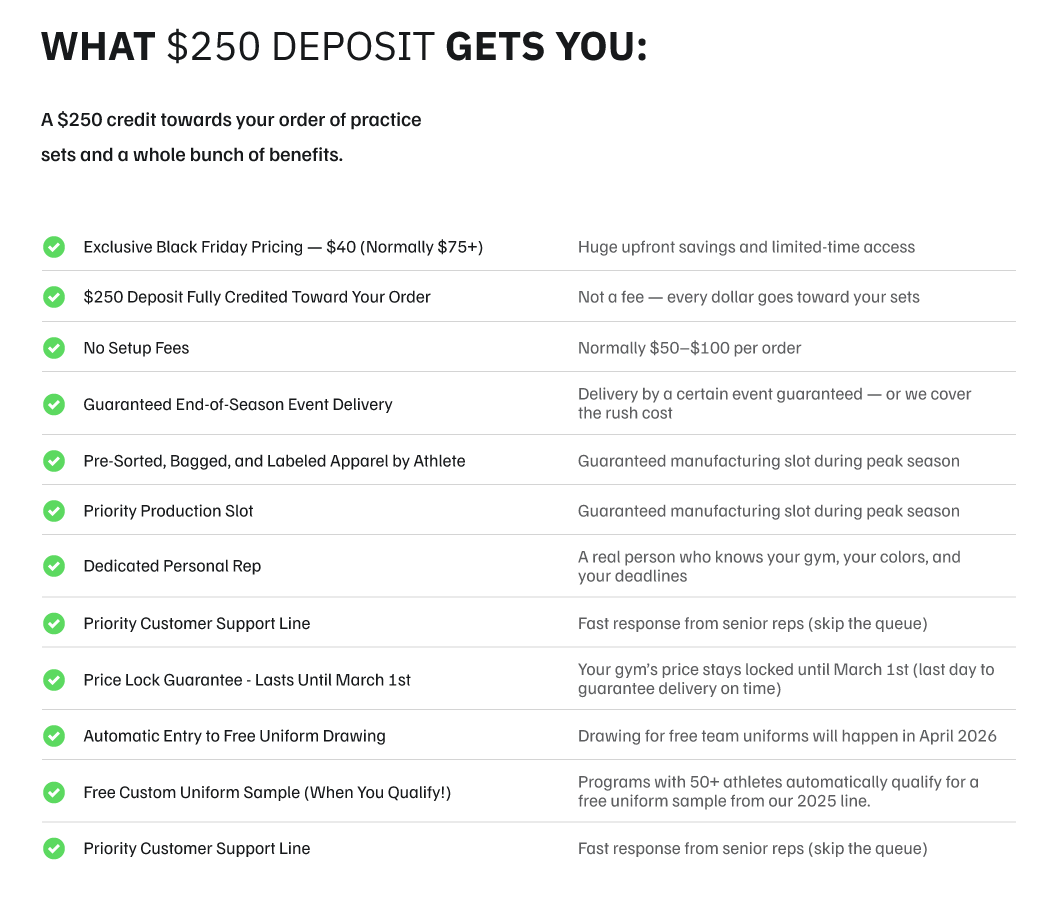Select the checkmark next to Pre-Sorted, Bagged, Labeled Apparel
Screen dimensions: 1039x920
[x=54, y=461]
